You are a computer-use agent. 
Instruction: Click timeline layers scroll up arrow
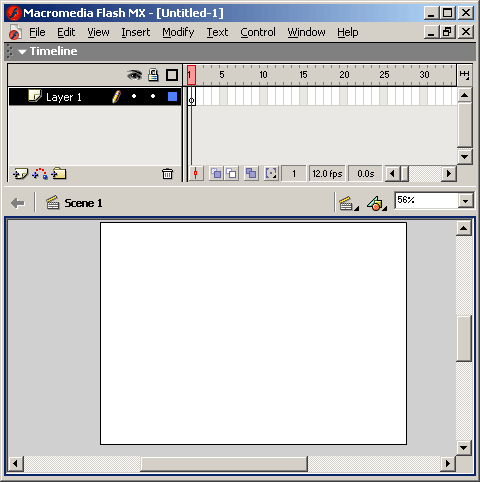464,95
